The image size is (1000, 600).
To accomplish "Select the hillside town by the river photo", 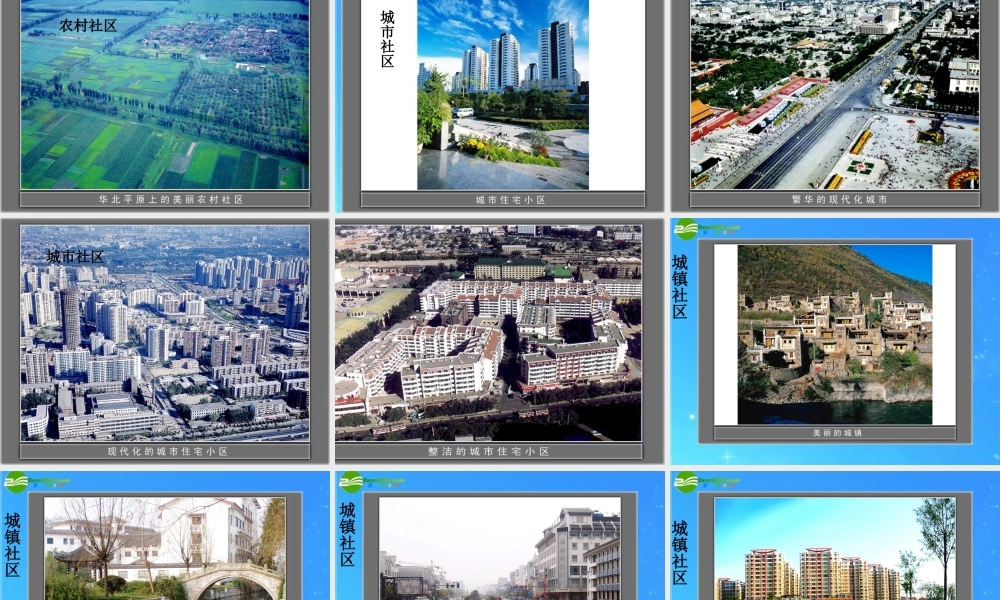I will [834, 335].
